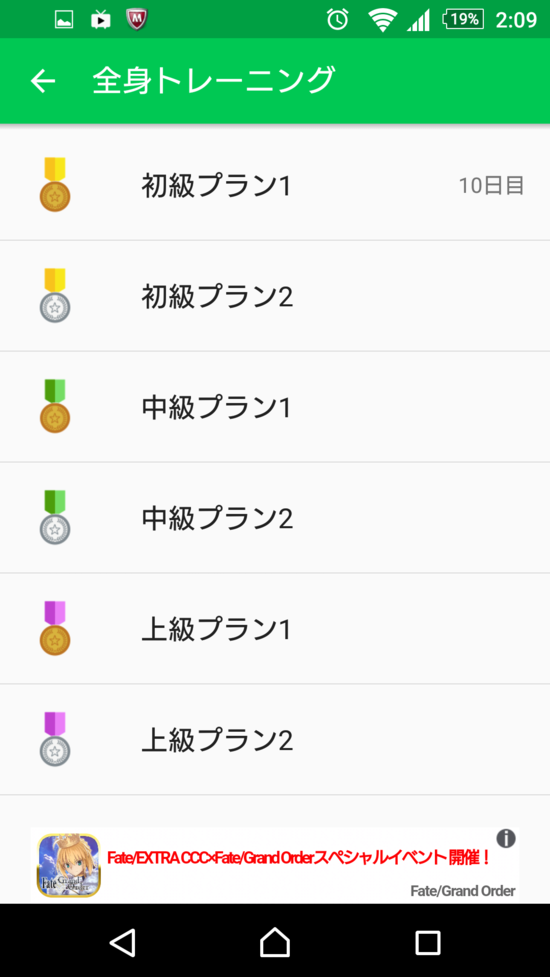The height and width of the screenshot is (977, 550).
Task: Tap the purple-ribbon silver medal for 上級プラン2
Action: (x=55, y=739)
